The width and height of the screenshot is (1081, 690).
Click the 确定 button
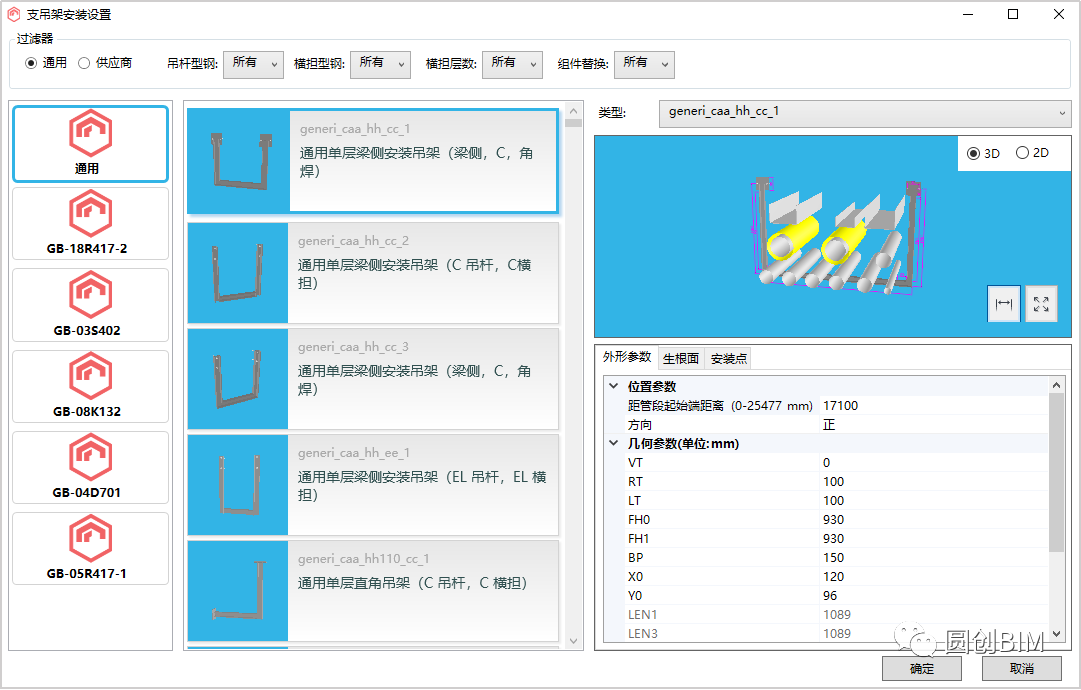pos(922,668)
